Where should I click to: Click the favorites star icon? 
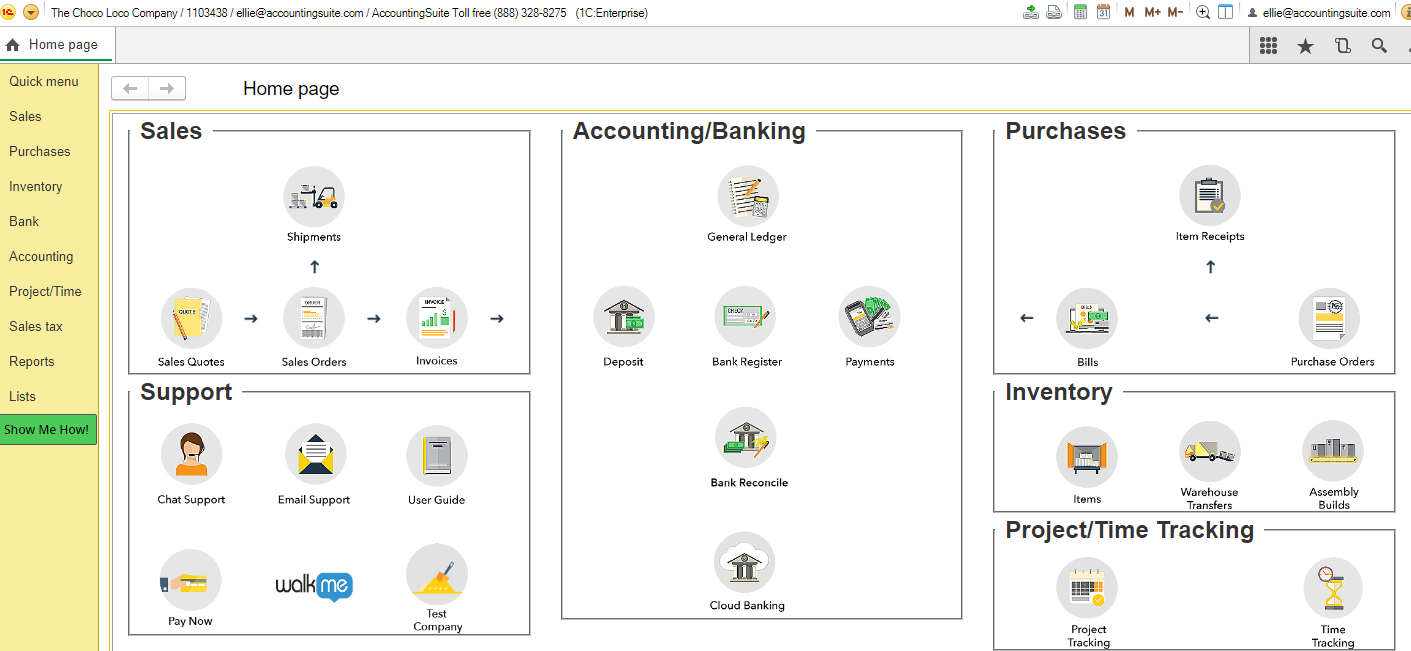point(1305,46)
